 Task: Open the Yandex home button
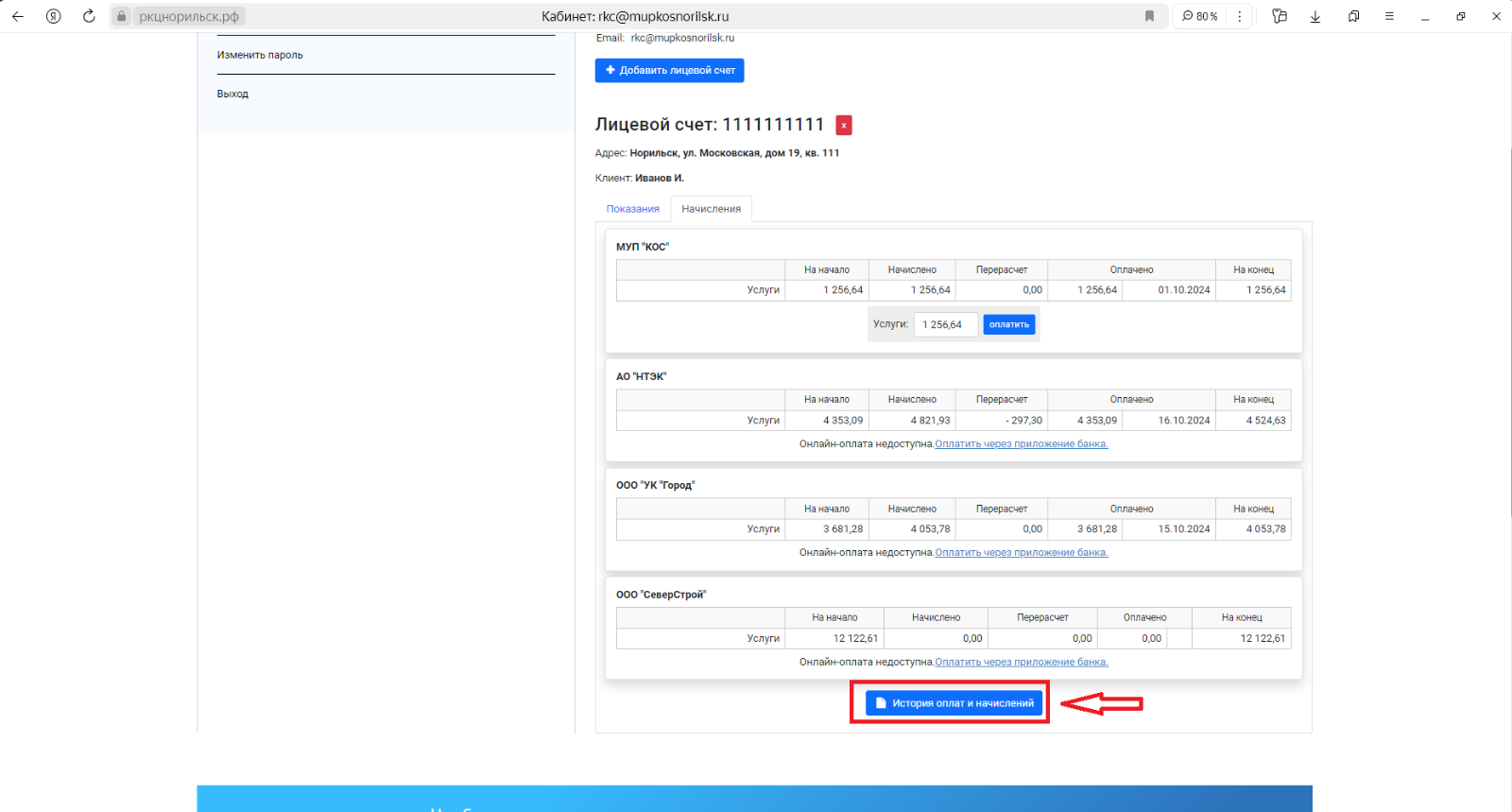[54, 16]
